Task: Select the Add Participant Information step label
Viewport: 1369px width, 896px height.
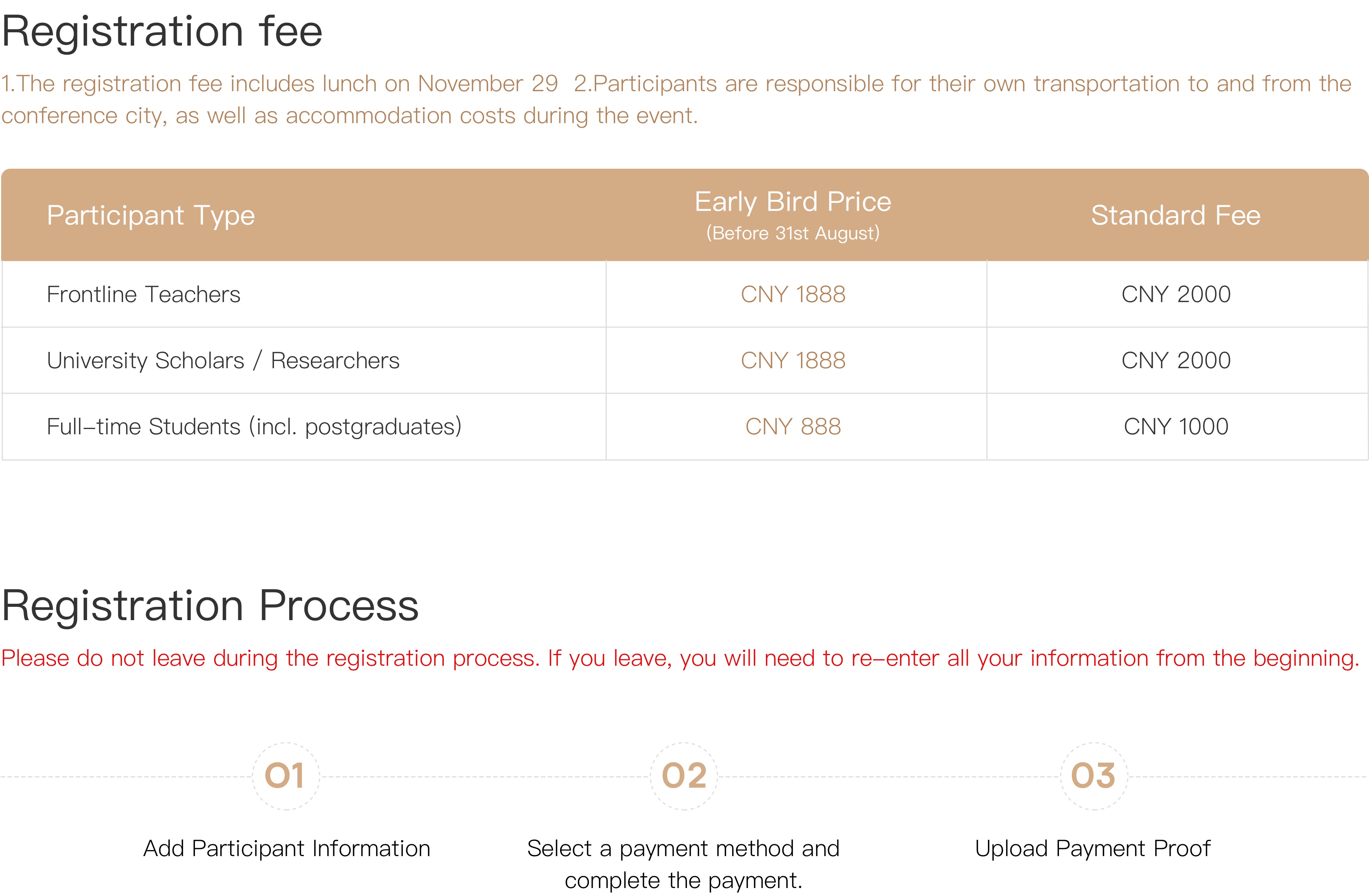Action: click(x=286, y=849)
